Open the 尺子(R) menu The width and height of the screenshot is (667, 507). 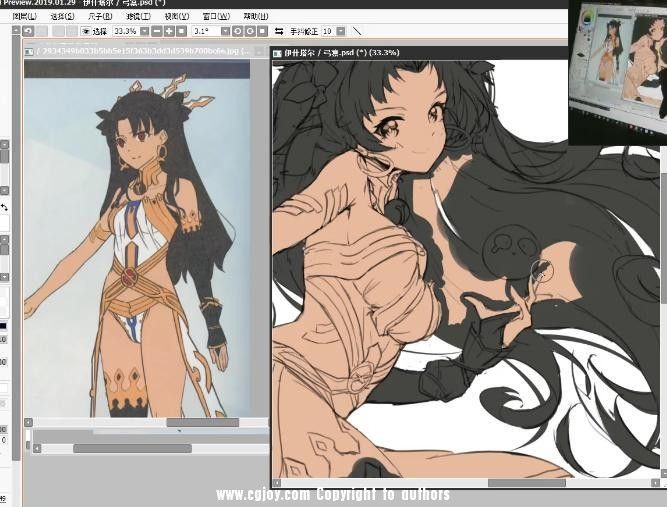pos(100,17)
